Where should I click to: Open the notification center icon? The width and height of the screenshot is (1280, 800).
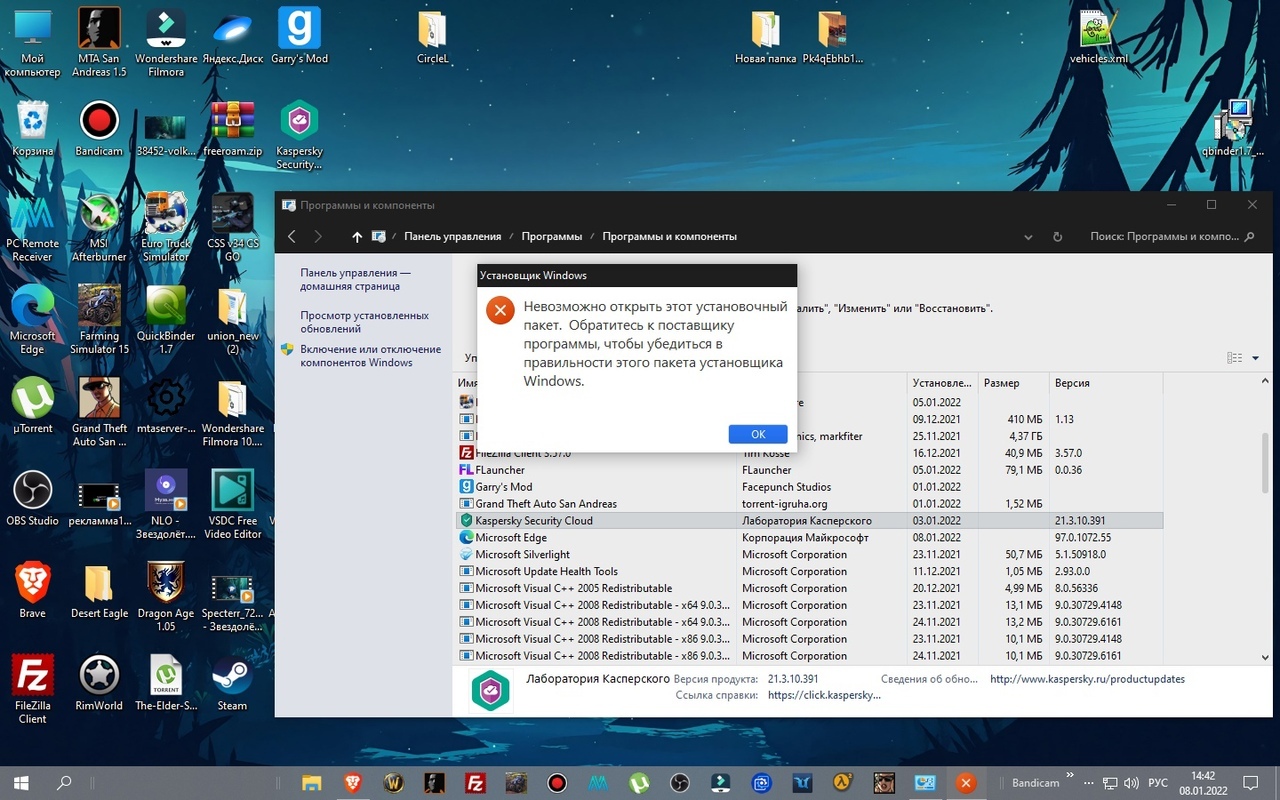click(1250, 783)
